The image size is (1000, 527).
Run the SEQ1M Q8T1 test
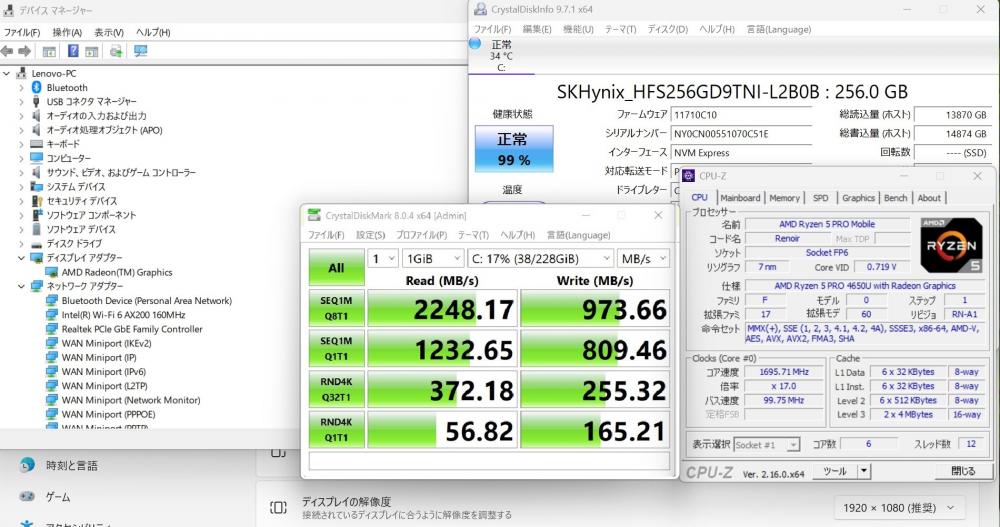(336, 308)
